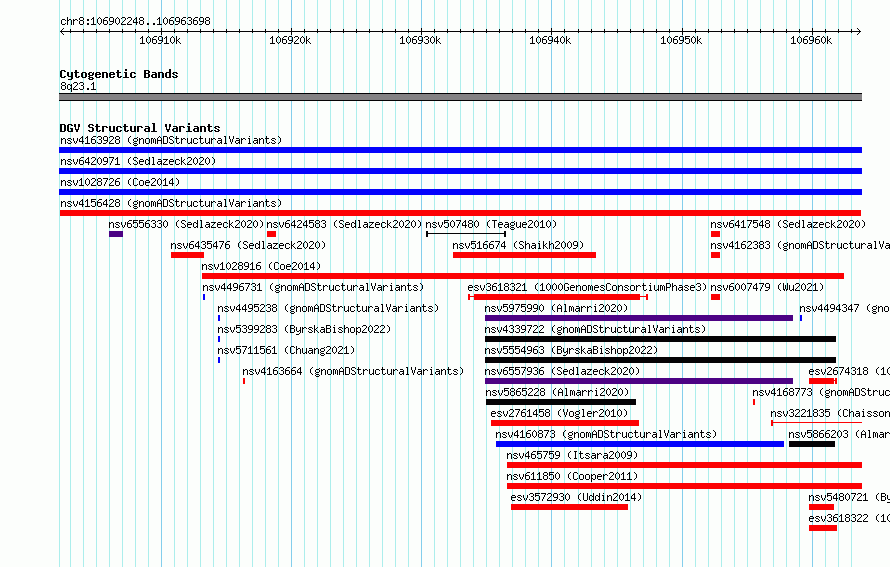
Task: Click the red nsv465759 variant bar
Action: [685, 465]
